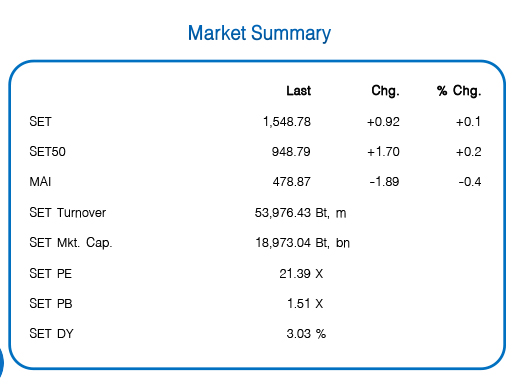
Task: Click SET50 last value 948.79
Action: click(291, 152)
